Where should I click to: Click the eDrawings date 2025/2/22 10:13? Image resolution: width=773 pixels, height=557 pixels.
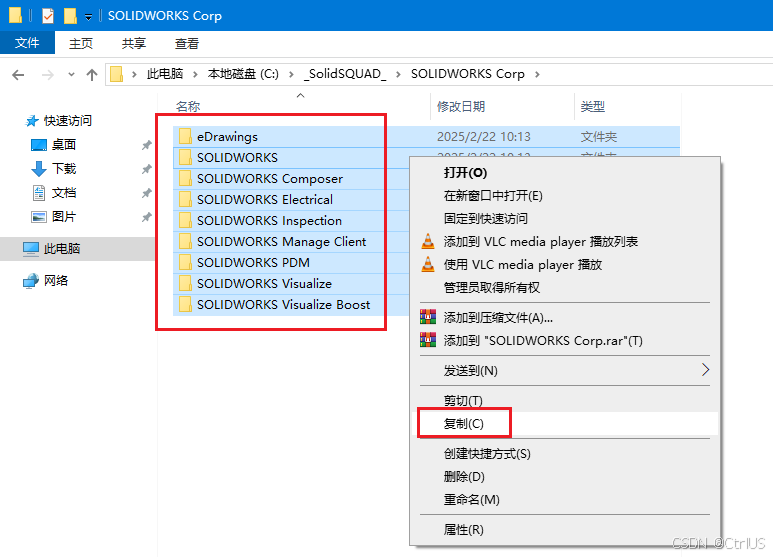pos(484,137)
